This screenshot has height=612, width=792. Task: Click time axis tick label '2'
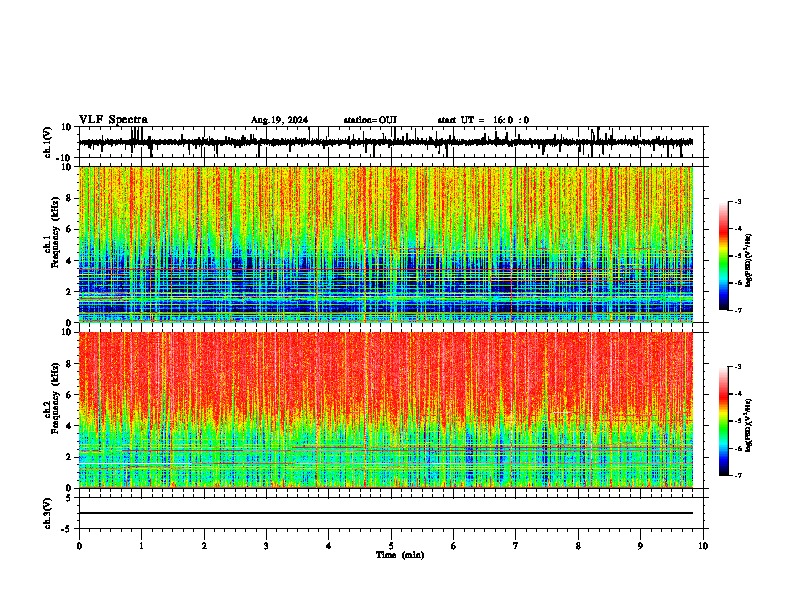204,546
